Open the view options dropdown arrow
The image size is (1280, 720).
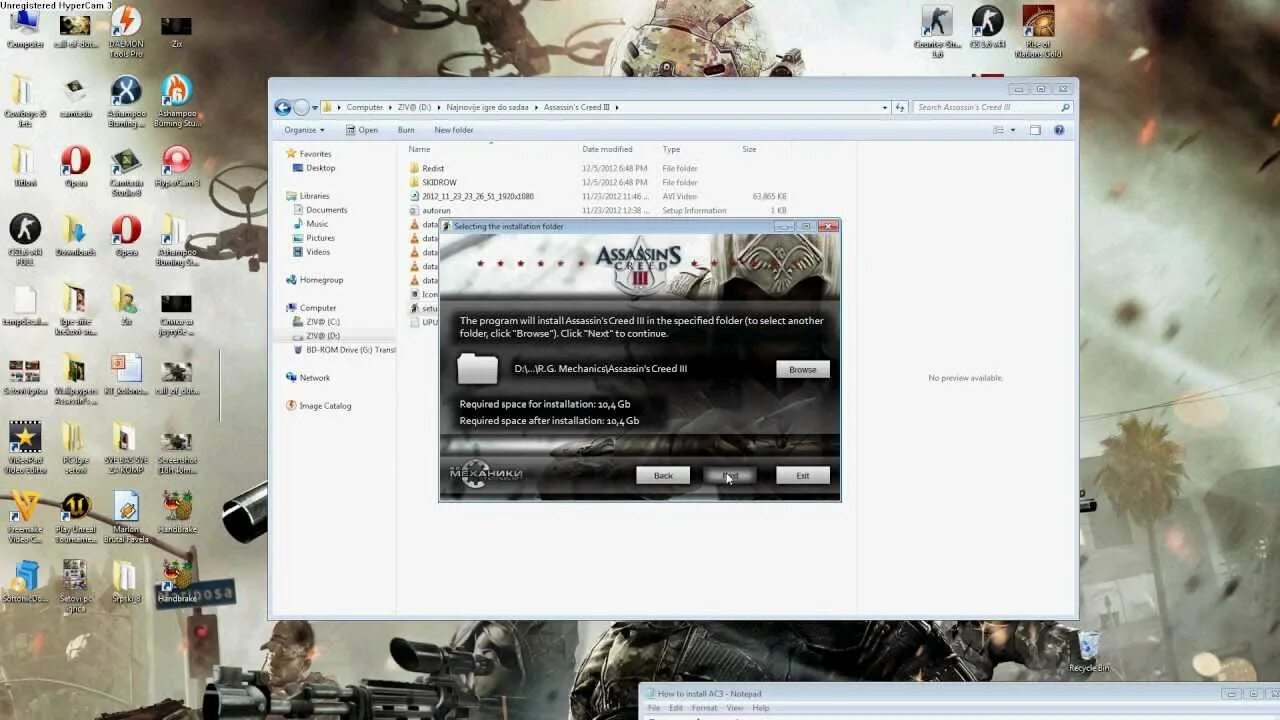click(1012, 130)
